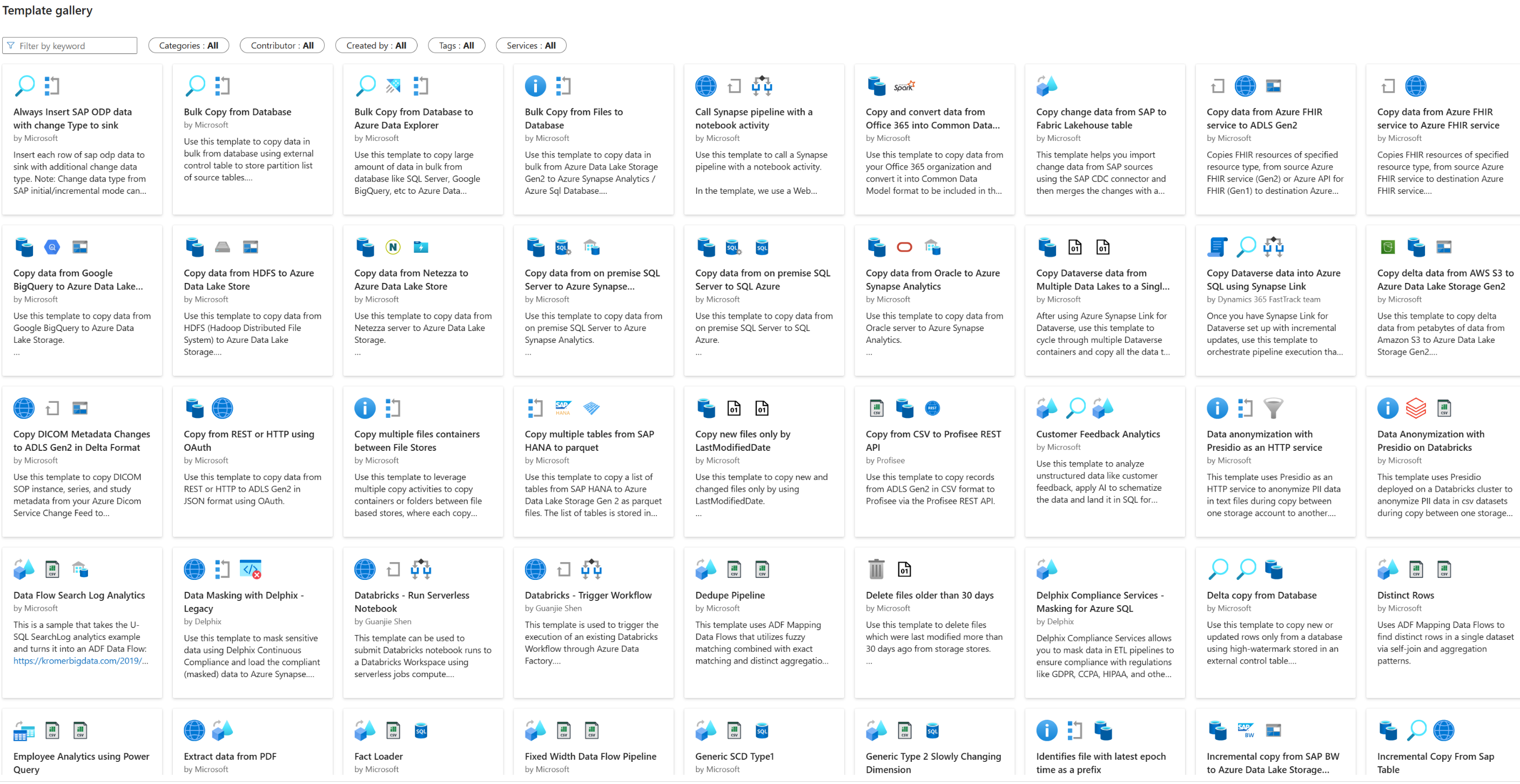Click SQL icon on Fact Loader card

pos(421,731)
